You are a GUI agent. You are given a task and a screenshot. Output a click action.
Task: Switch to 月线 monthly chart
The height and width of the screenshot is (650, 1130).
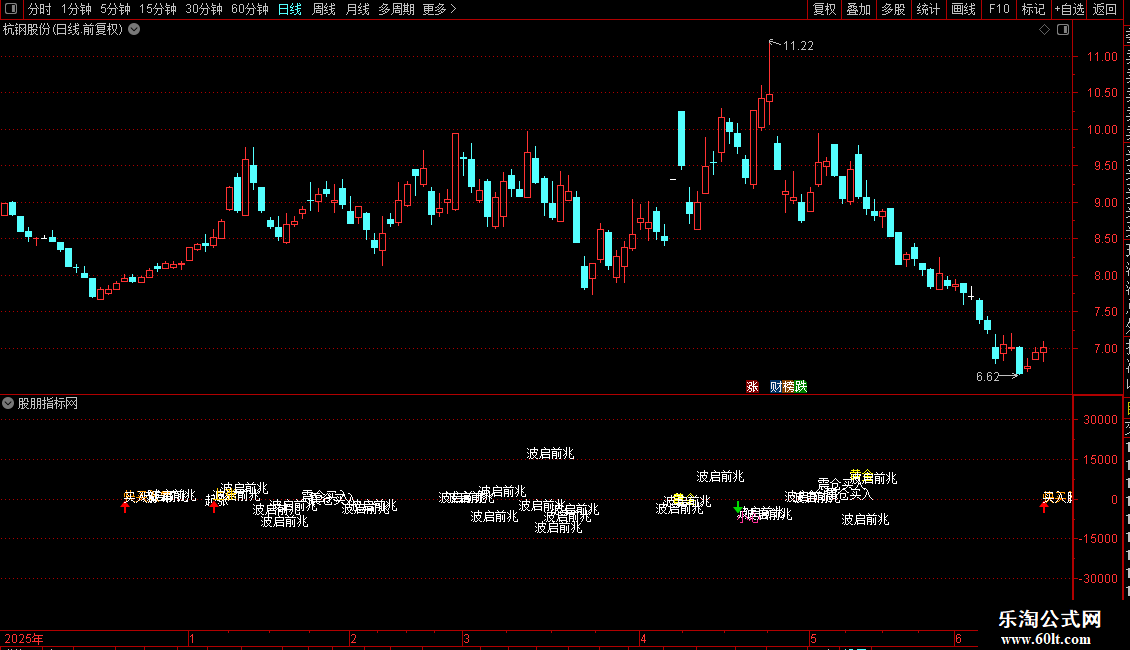click(x=357, y=9)
